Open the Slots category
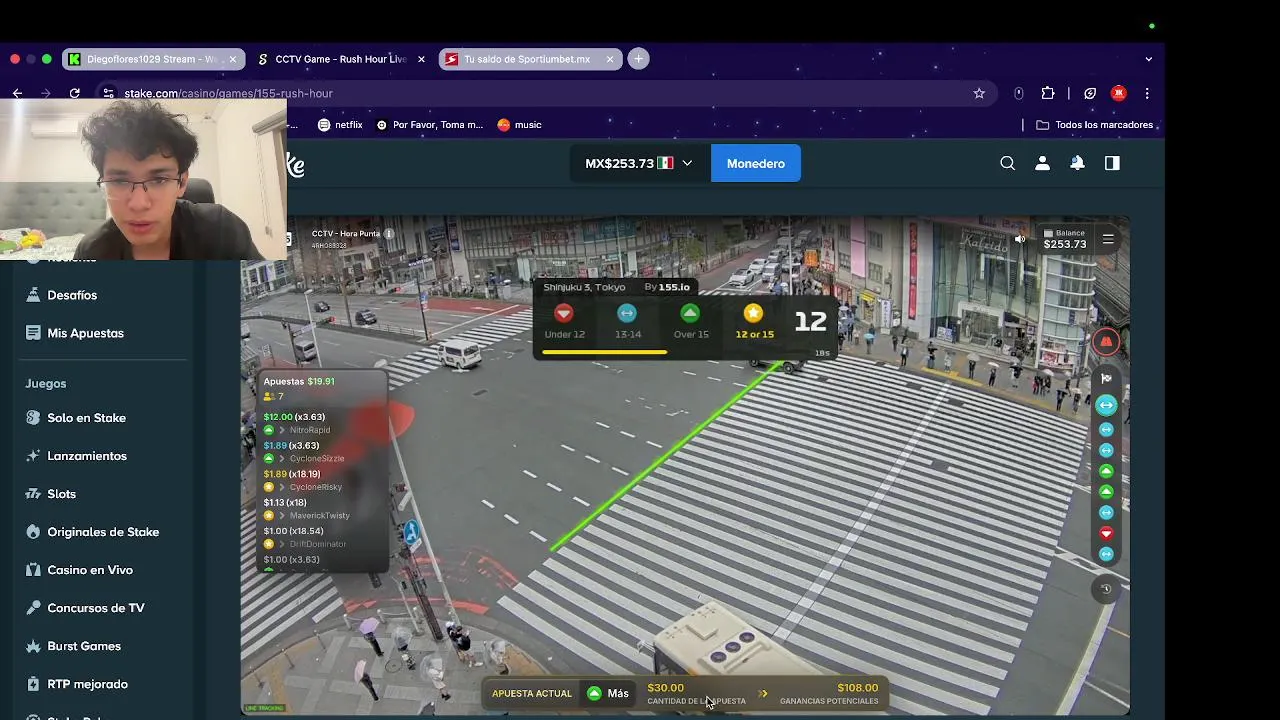The width and height of the screenshot is (1280, 720). [x=61, y=494]
